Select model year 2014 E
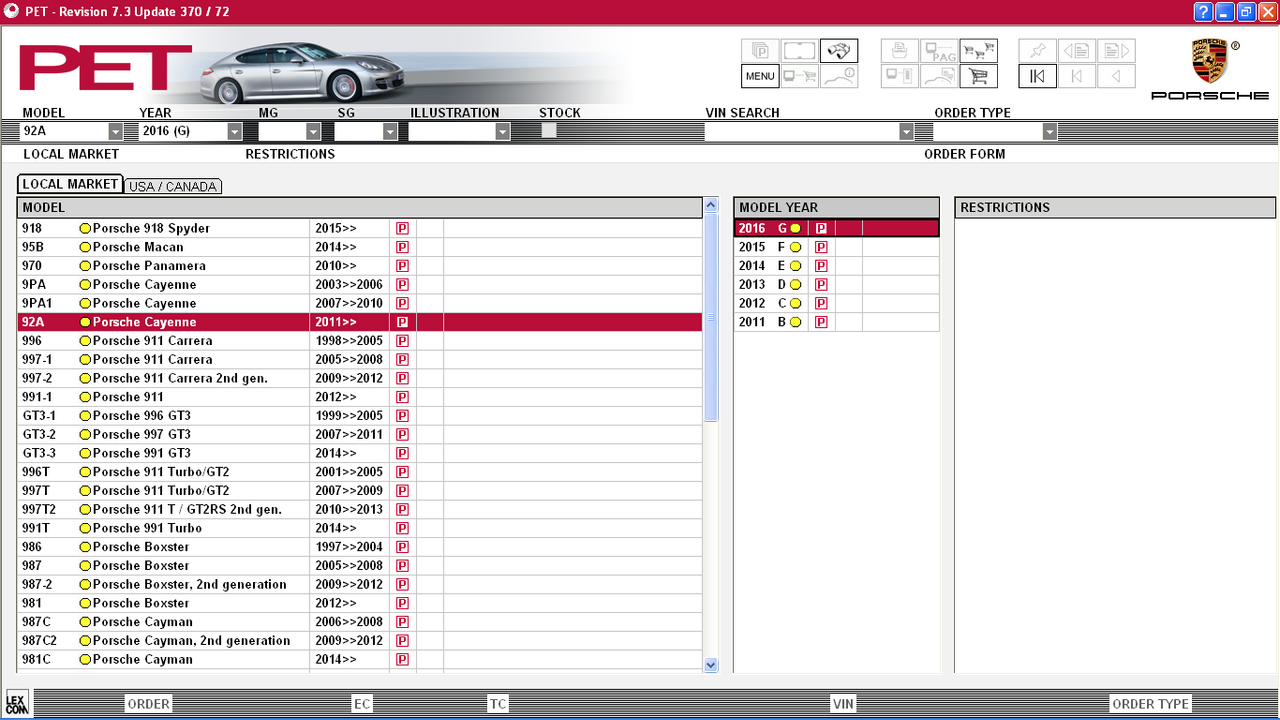 tap(837, 266)
